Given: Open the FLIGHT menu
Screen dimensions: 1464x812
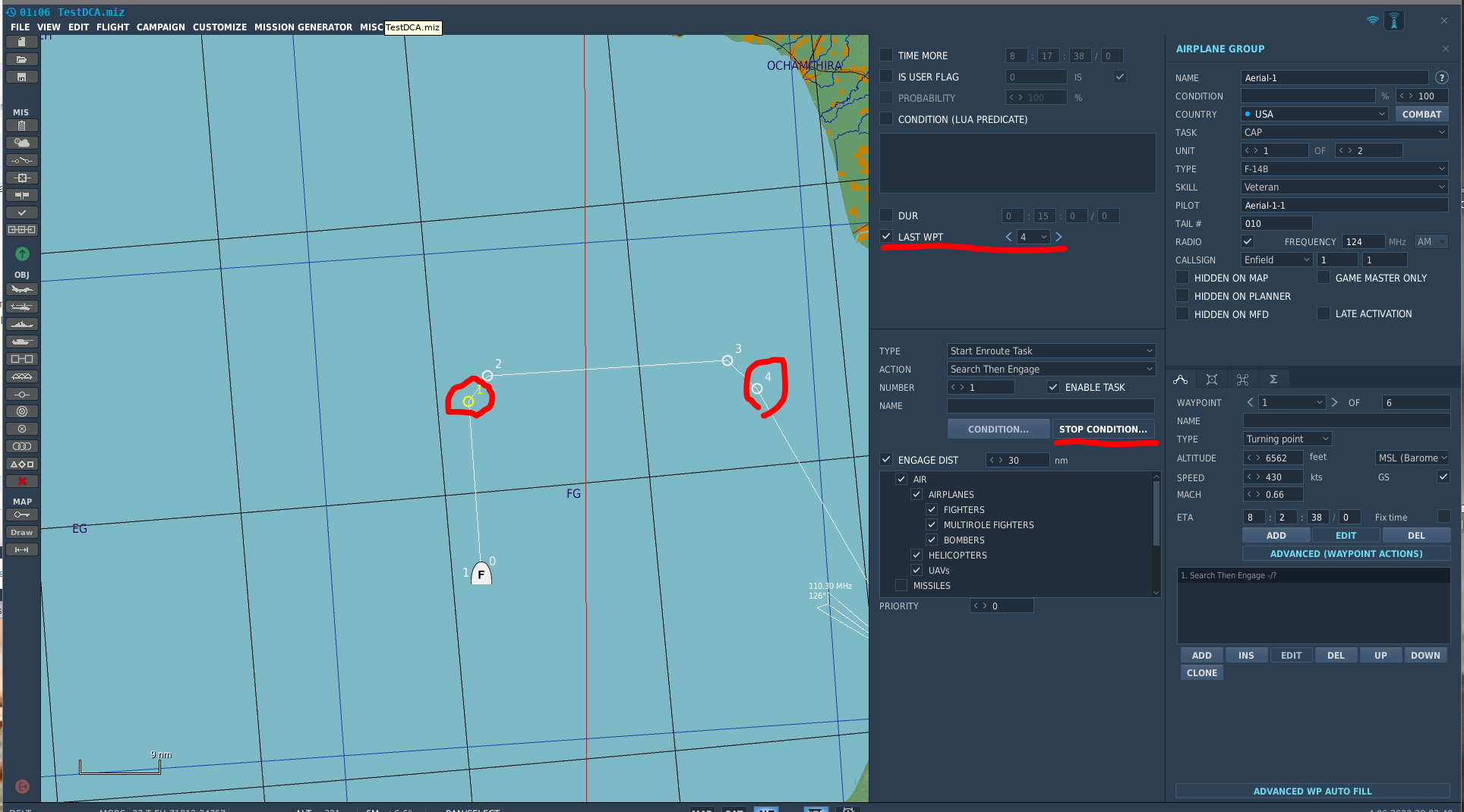Looking at the screenshot, I should [x=112, y=27].
